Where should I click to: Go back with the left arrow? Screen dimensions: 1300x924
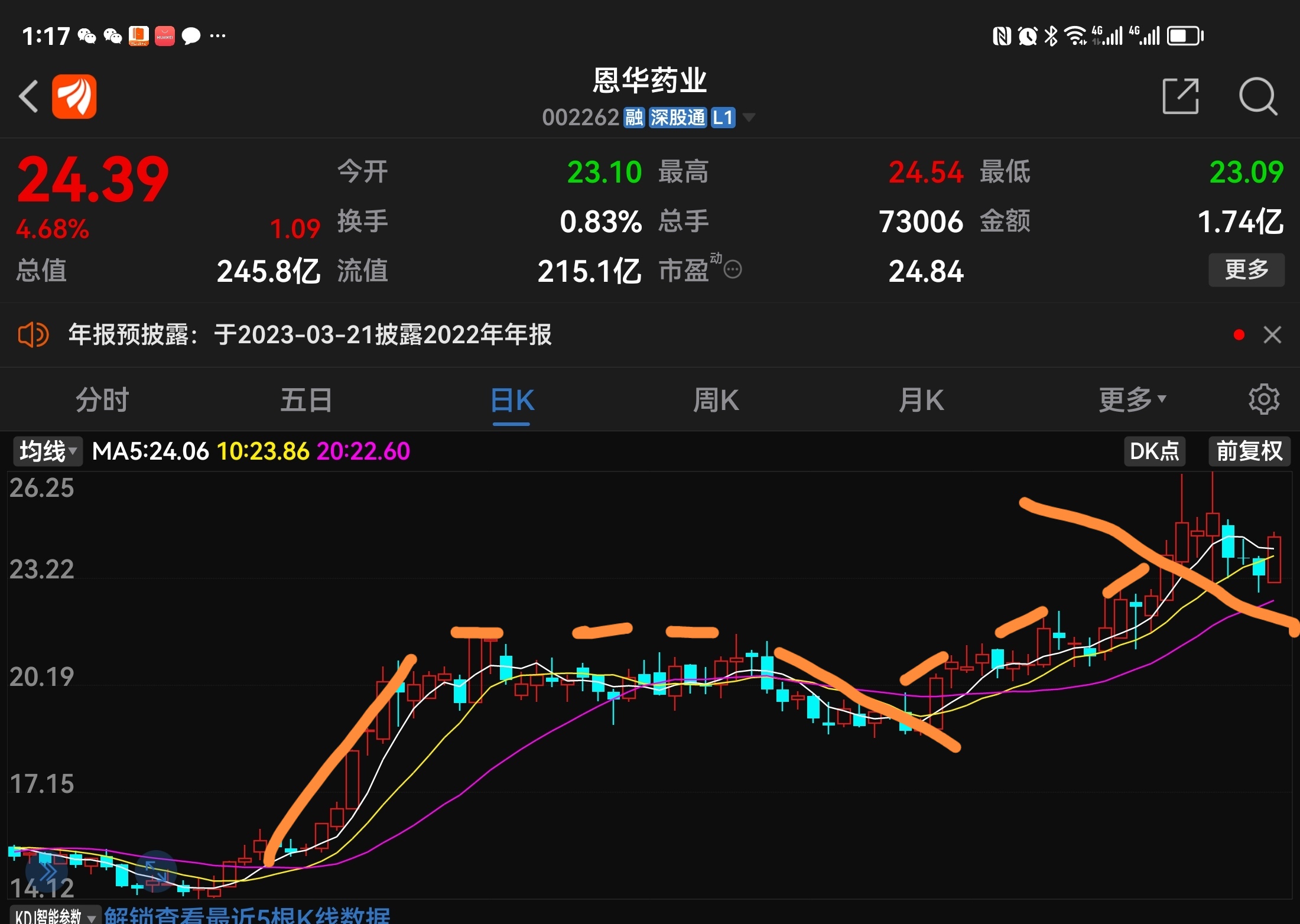pyautogui.click(x=28, y=96)
